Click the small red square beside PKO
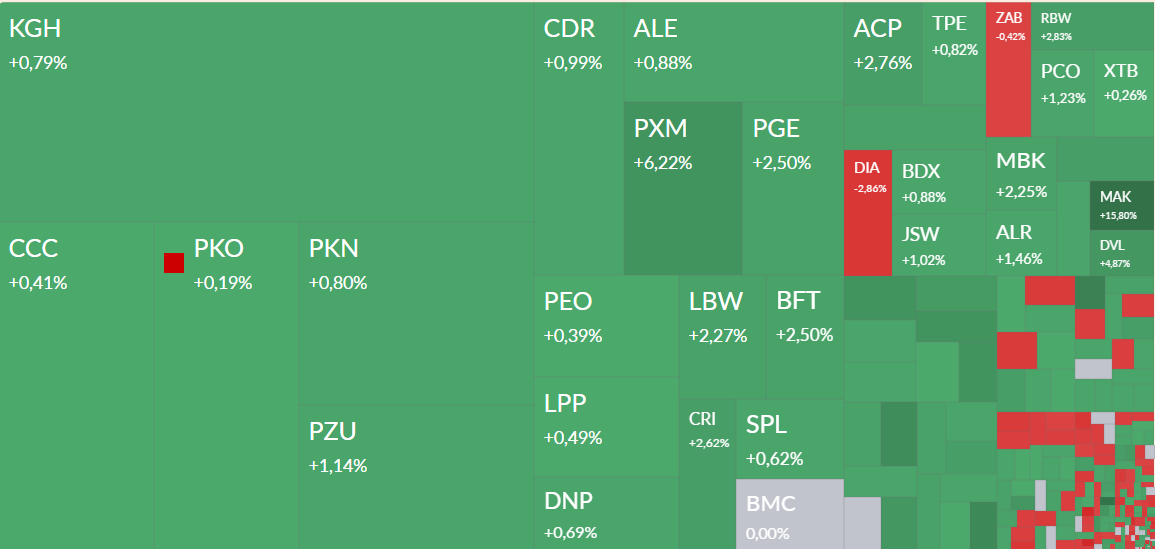This screenshot has height=549, width=1155. [x=174, y=263]
